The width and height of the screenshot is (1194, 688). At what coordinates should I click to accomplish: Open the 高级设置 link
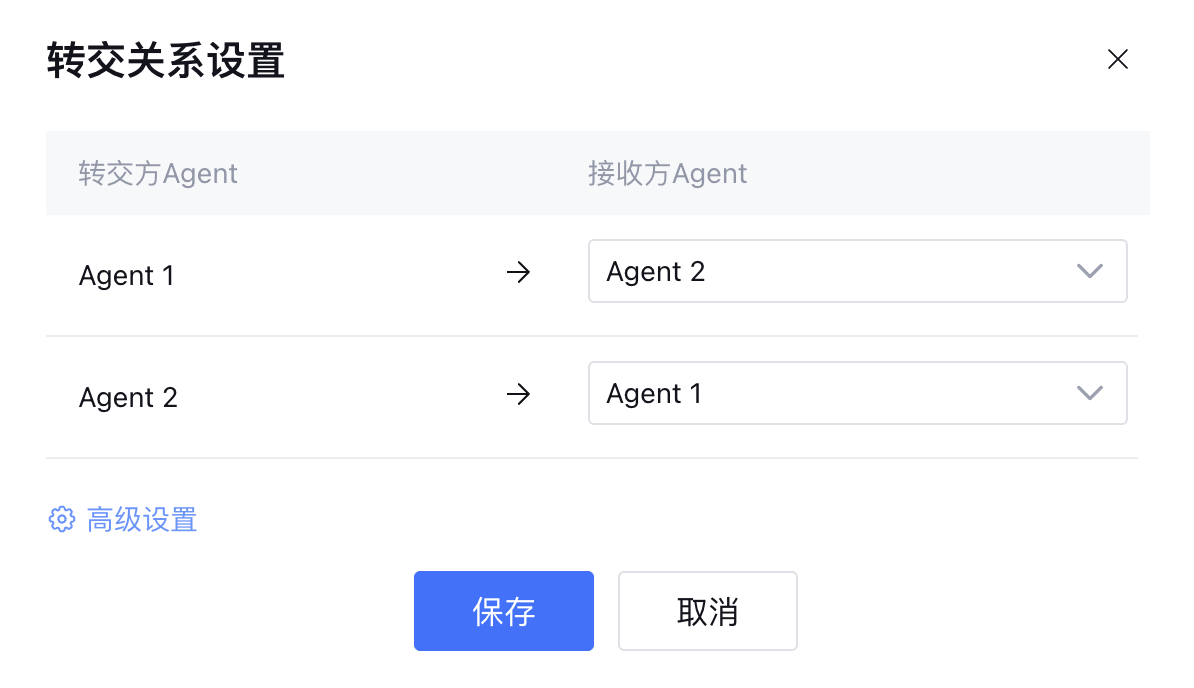coord(142,520)
